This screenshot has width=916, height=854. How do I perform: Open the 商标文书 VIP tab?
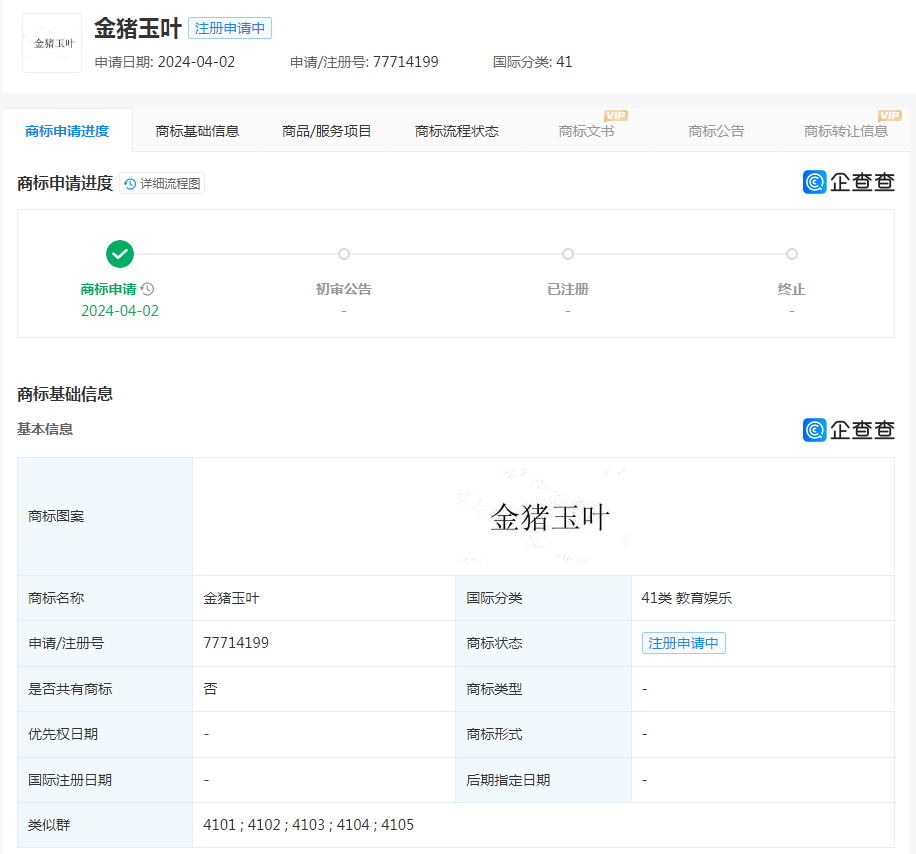click(x=587, y=131)
